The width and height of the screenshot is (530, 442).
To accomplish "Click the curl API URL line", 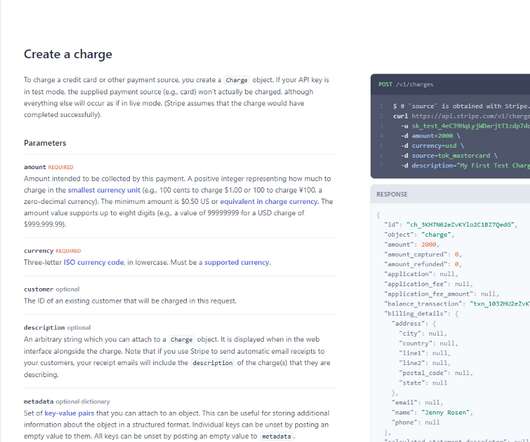I will 461,116.
